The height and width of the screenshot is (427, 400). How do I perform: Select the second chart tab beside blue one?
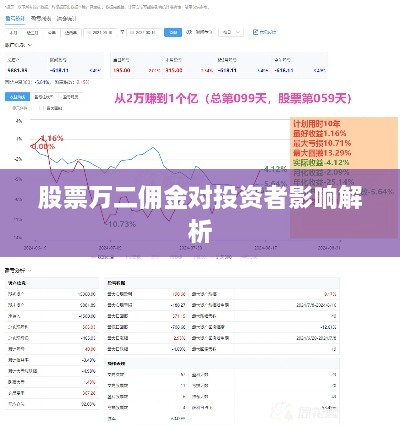tap(44, 97)
